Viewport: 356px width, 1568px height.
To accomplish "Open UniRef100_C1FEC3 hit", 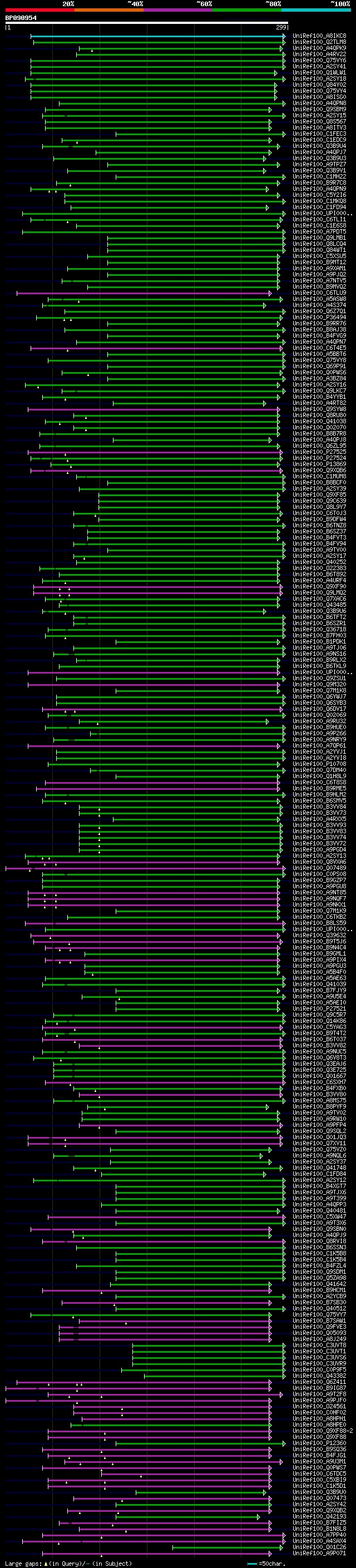I will (319, 134).
